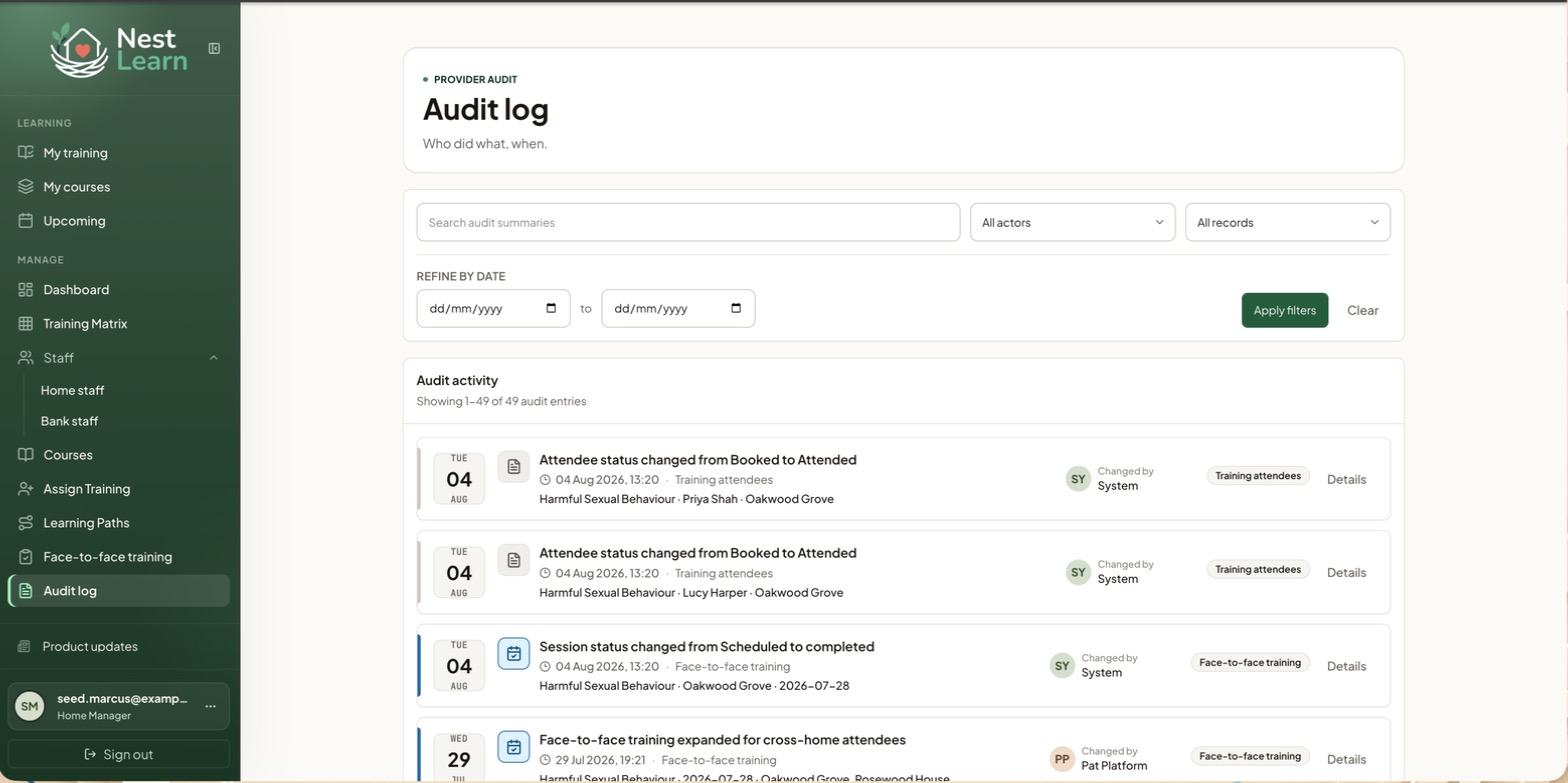This screenshot has height=783, width=1568.
Task: Click the Face-to-face training clipboard icon
Action: point(26,557)
